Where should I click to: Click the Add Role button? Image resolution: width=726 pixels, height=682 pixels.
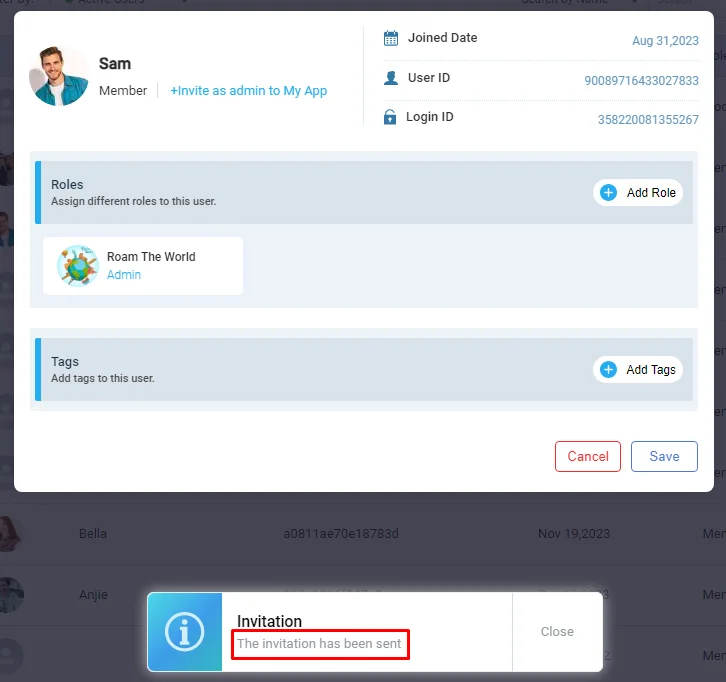[x=638, y=193]
